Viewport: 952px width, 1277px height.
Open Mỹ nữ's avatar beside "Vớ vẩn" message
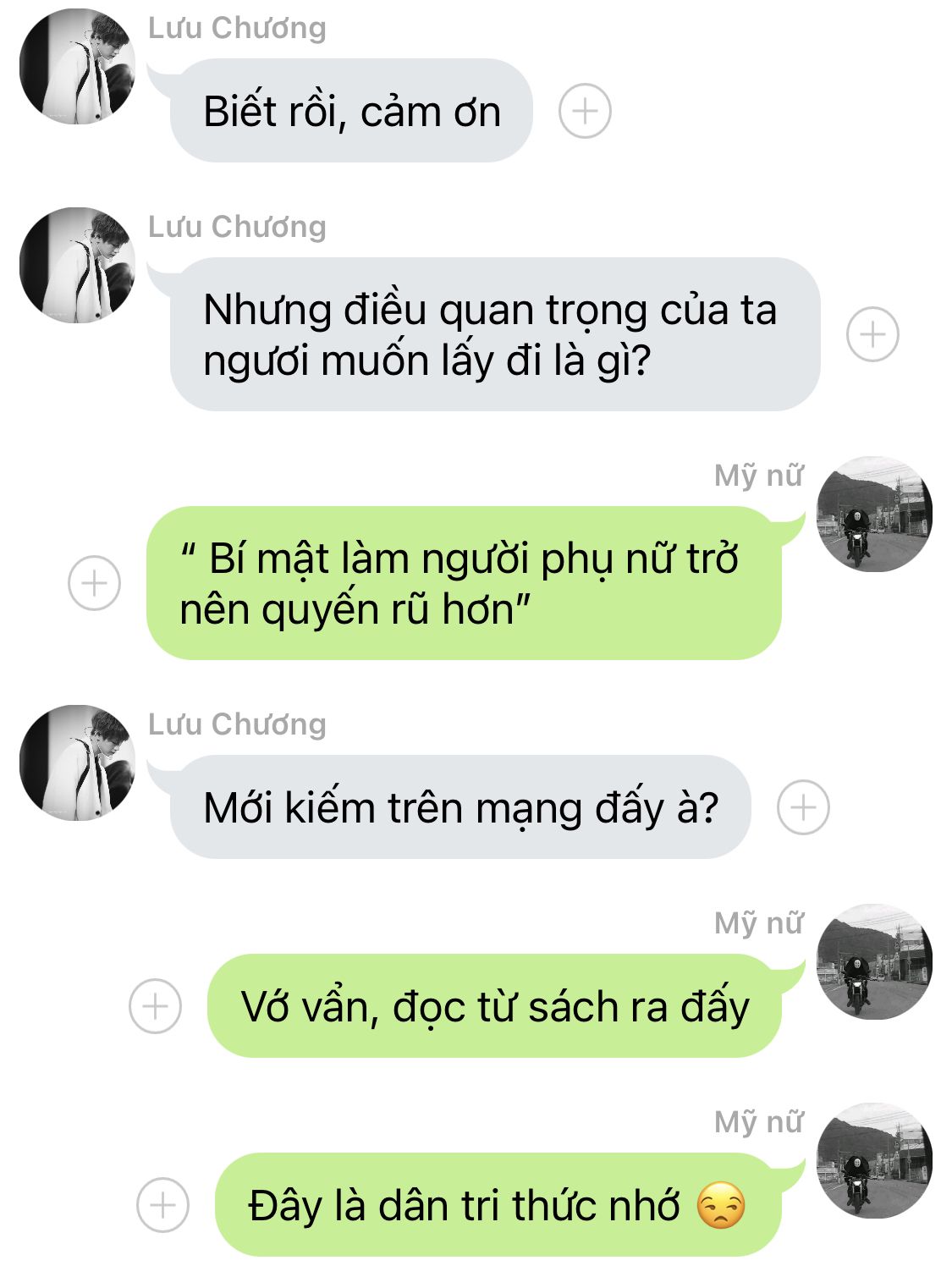click(x=874, y=962)
